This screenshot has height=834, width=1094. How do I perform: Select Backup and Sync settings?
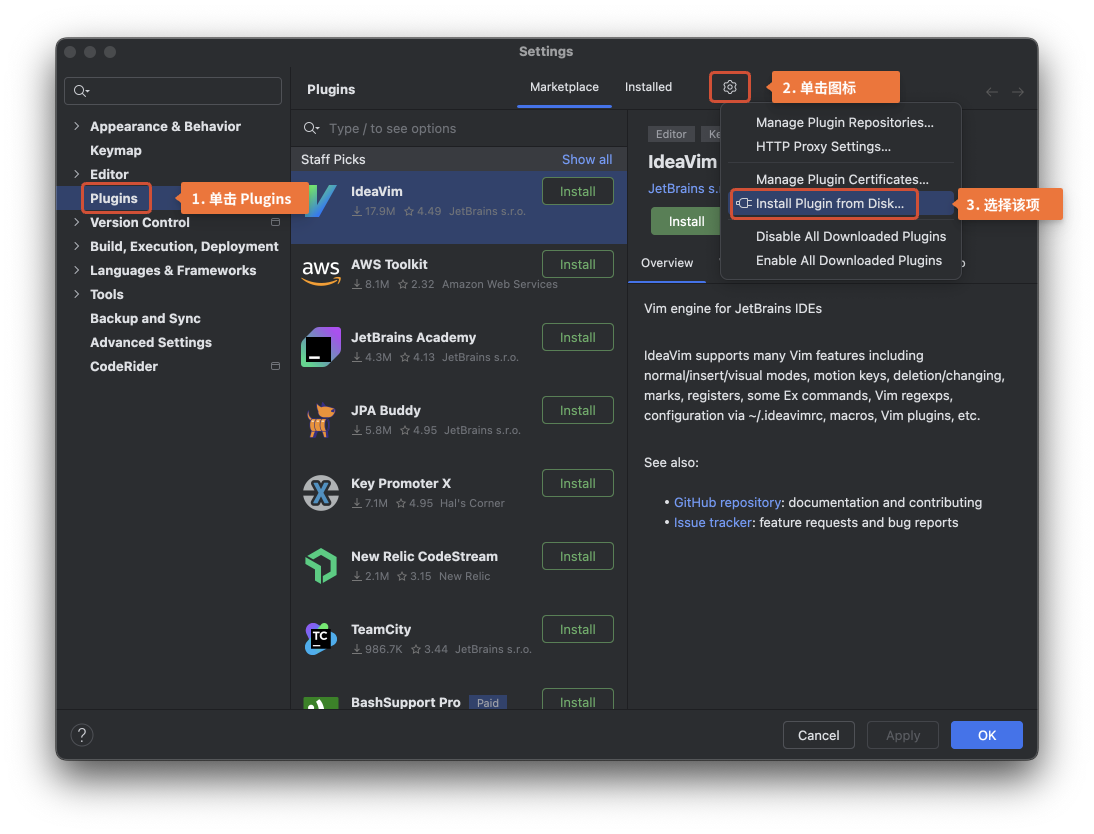[145, 318]
